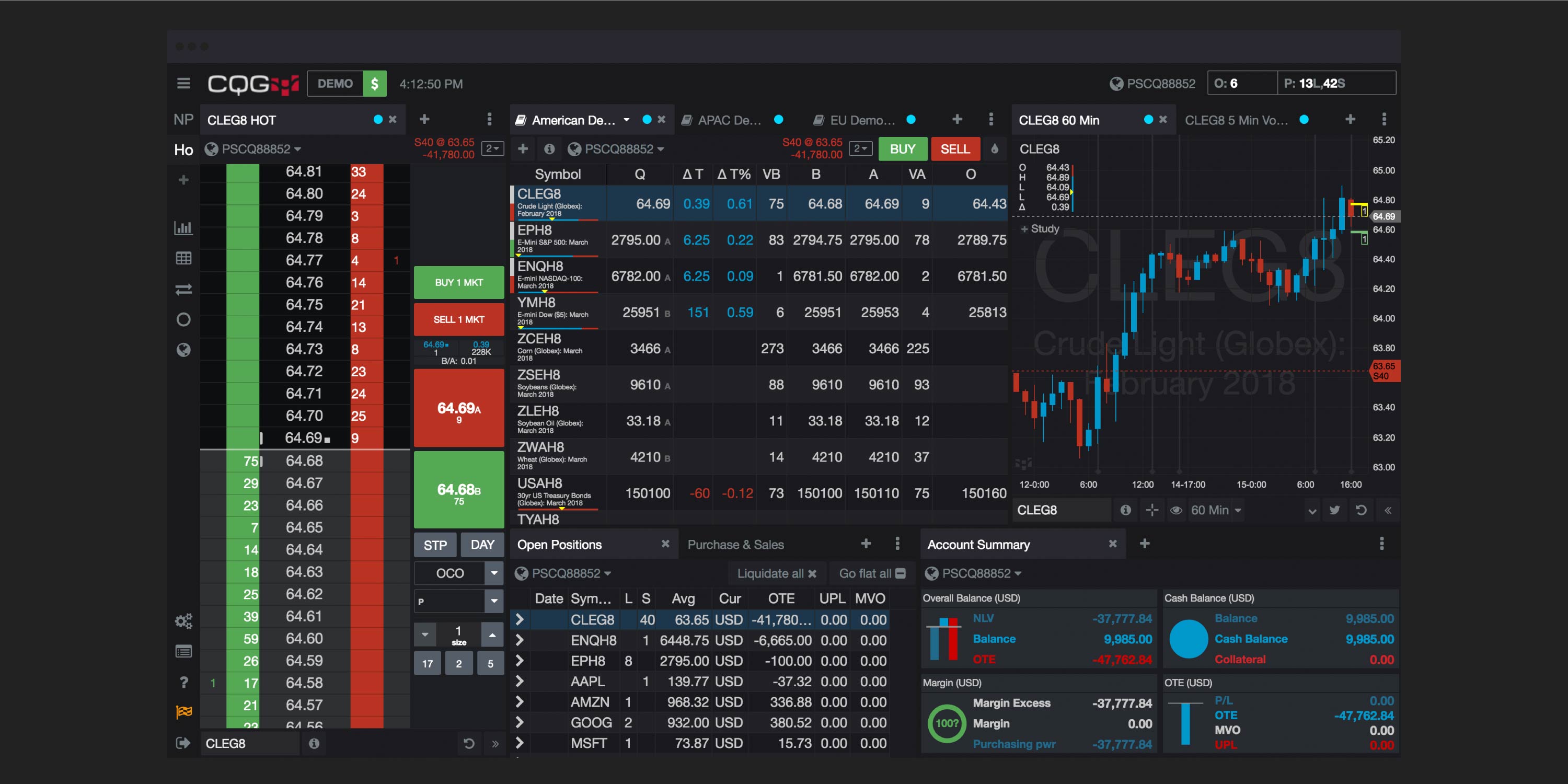Image resolution: width=1568 pixels, height=784 pixels.
Task: Click Go flat all button
Action: tap(872, 573)
